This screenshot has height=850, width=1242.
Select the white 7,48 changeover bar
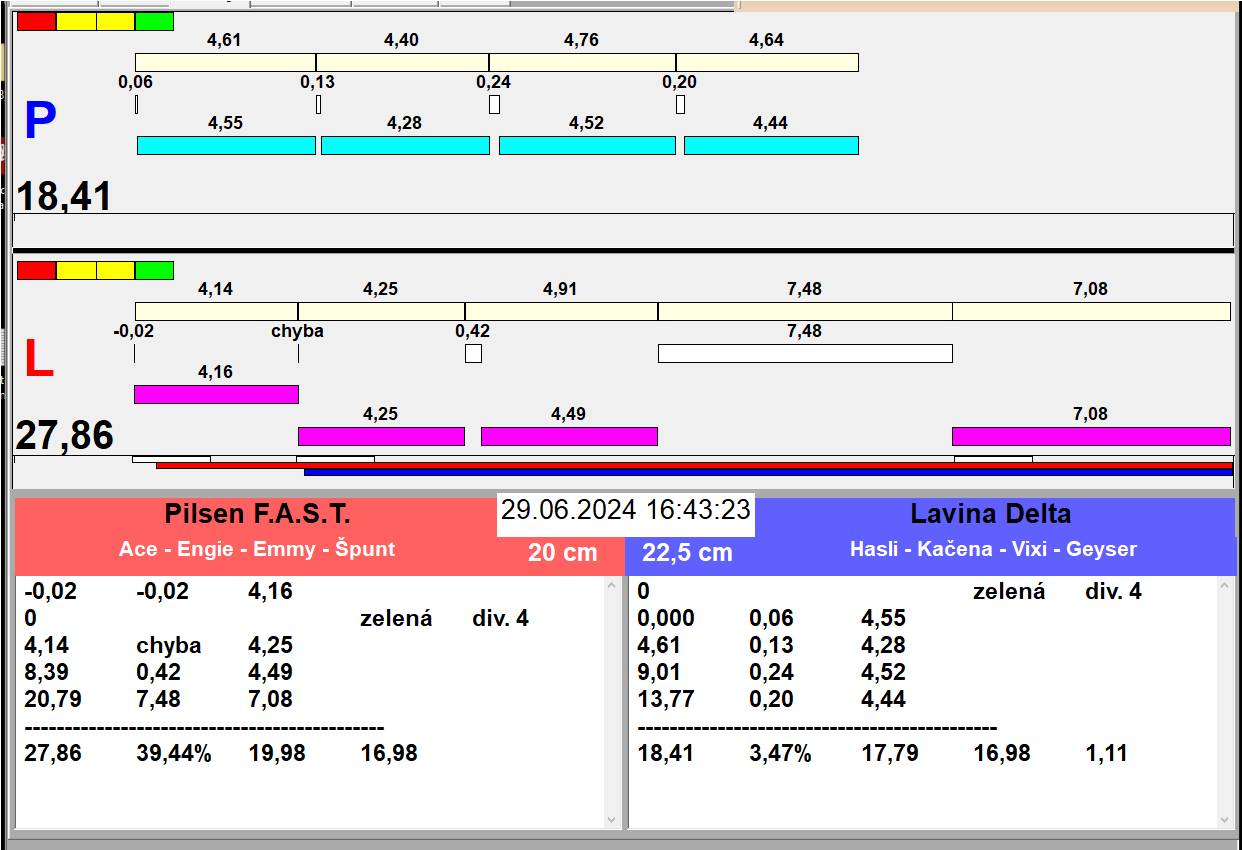(x=805, y=353)
